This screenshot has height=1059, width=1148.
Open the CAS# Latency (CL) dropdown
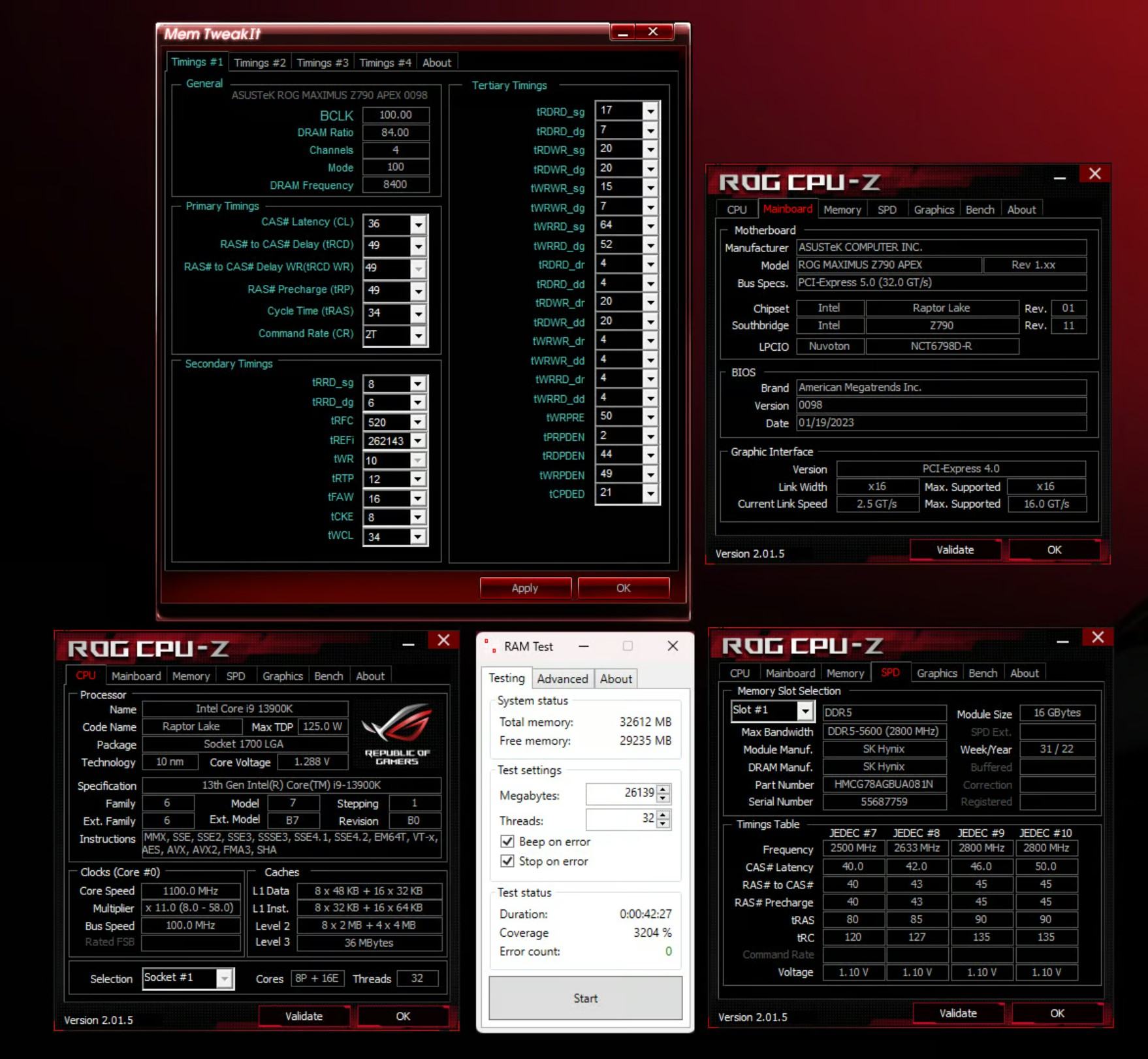click(x=418, y=224)
